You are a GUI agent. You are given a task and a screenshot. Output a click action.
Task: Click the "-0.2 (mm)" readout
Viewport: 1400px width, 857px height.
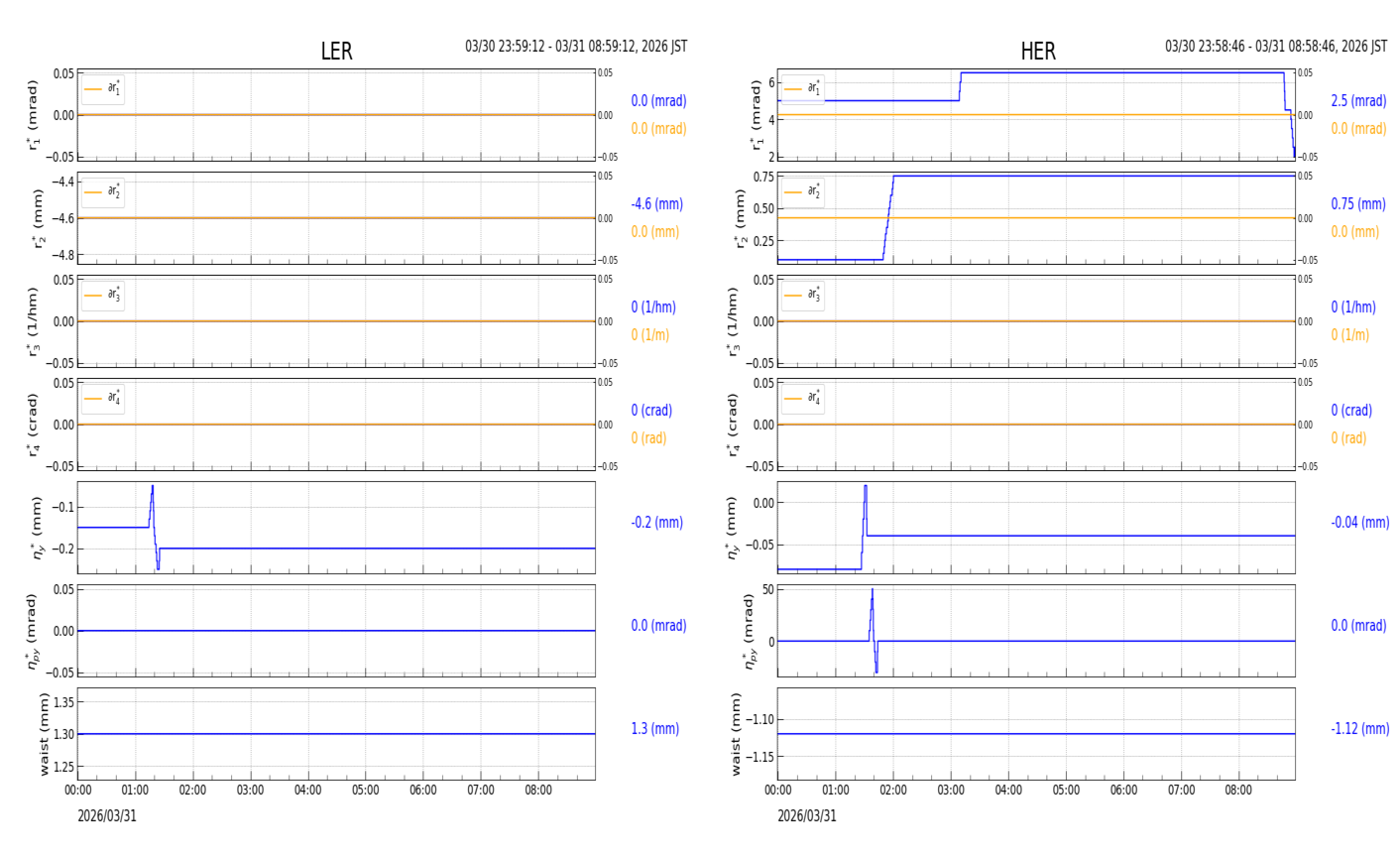pyautogui.click(x=657, y=523)
